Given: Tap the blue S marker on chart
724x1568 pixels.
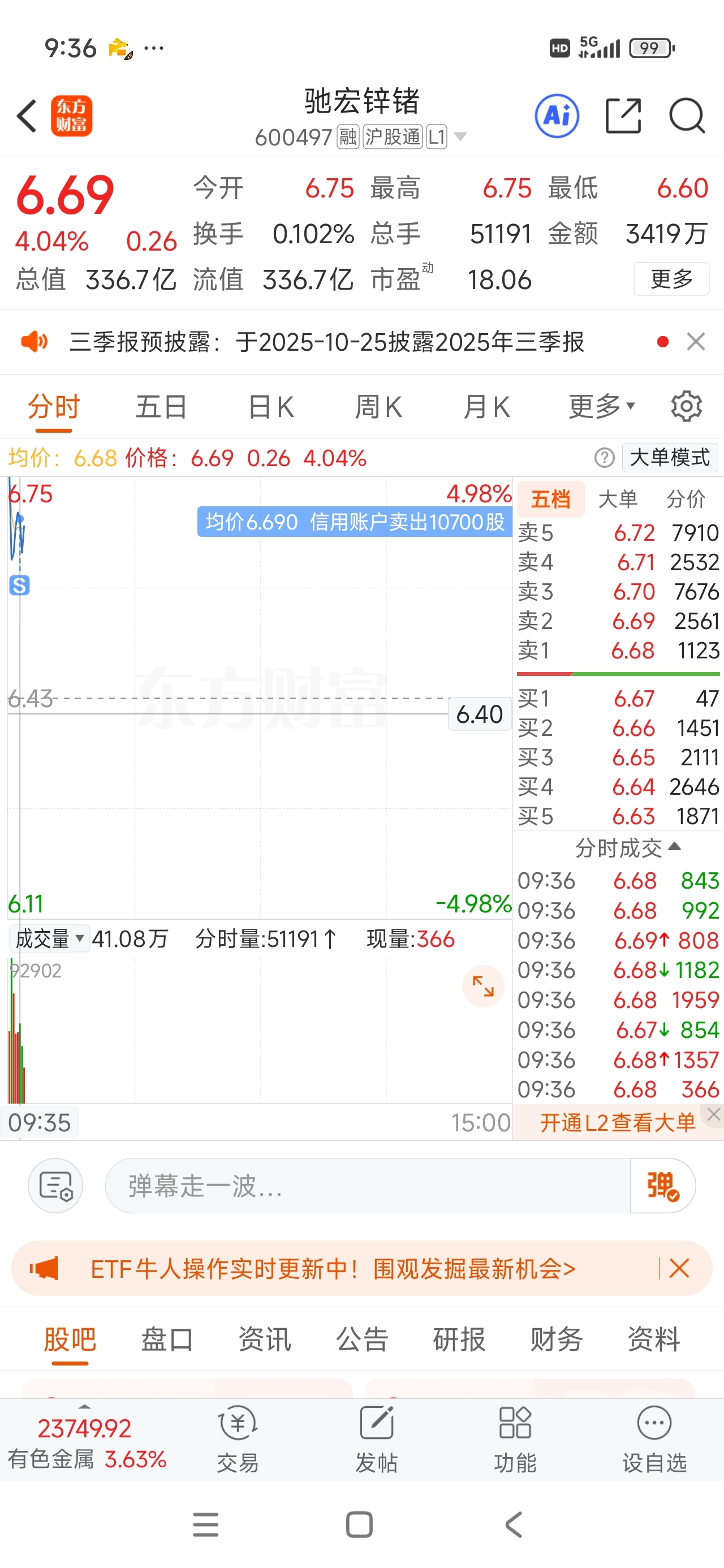Looking at the screenshot, I should point(19,585).
